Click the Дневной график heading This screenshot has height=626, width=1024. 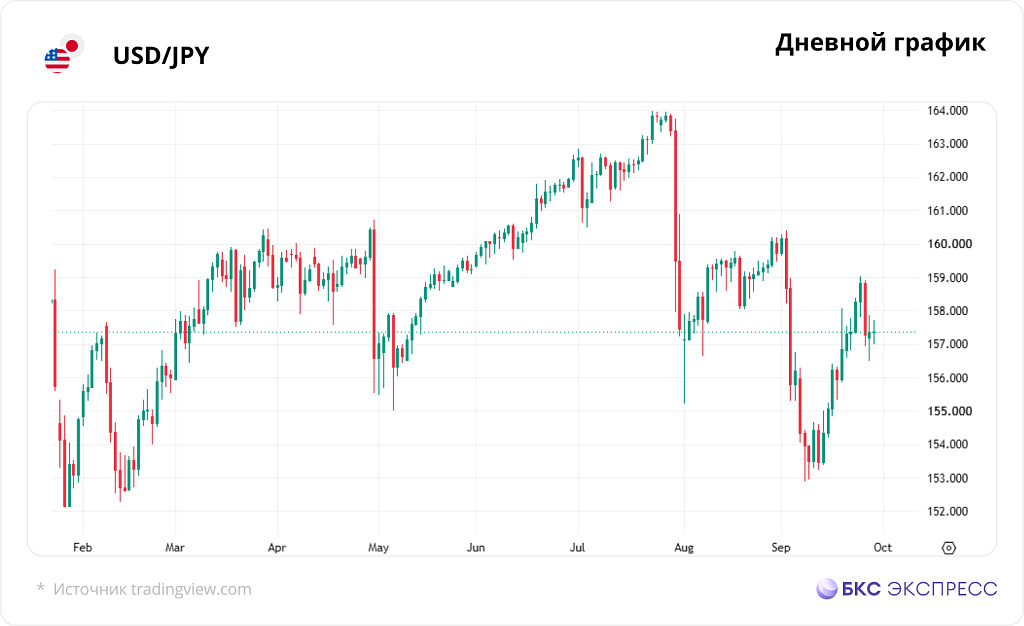(880, 43)
